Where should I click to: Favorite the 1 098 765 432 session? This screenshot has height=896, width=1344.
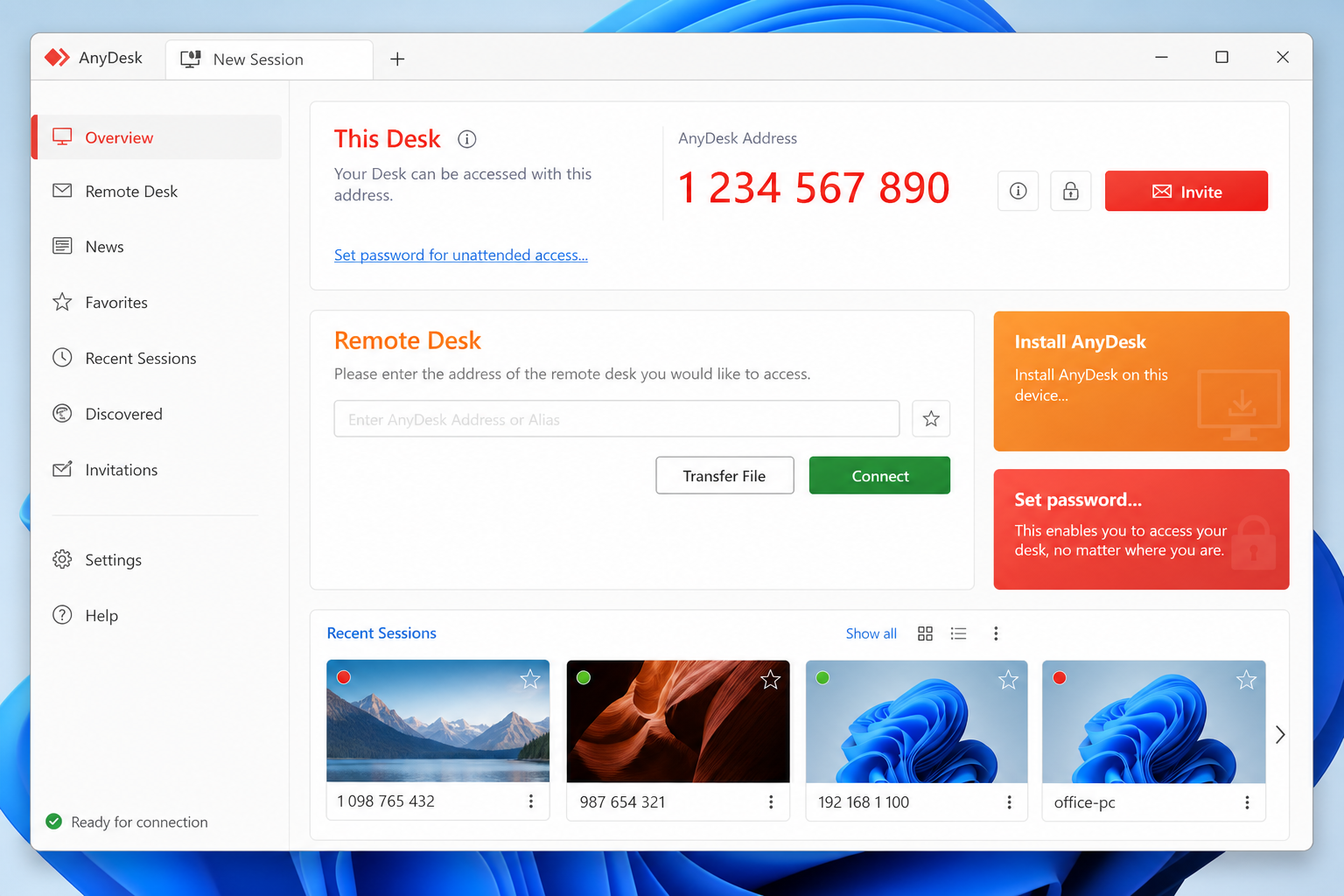coord(530,679)
